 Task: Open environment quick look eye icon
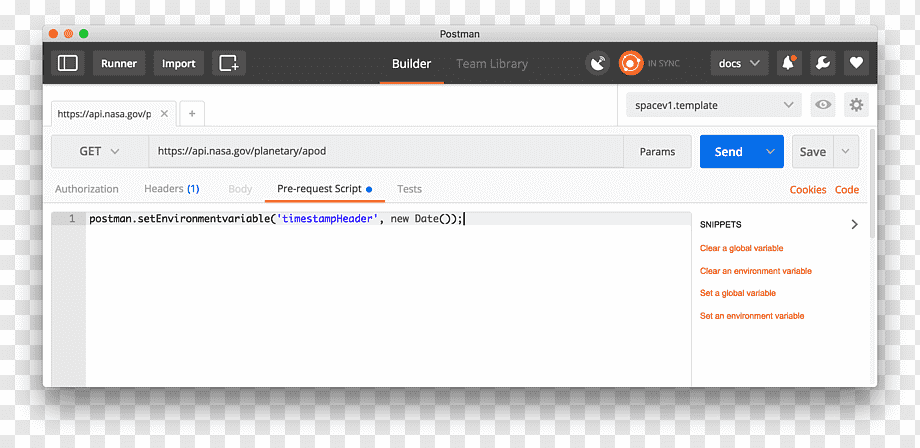click(823, 106)
